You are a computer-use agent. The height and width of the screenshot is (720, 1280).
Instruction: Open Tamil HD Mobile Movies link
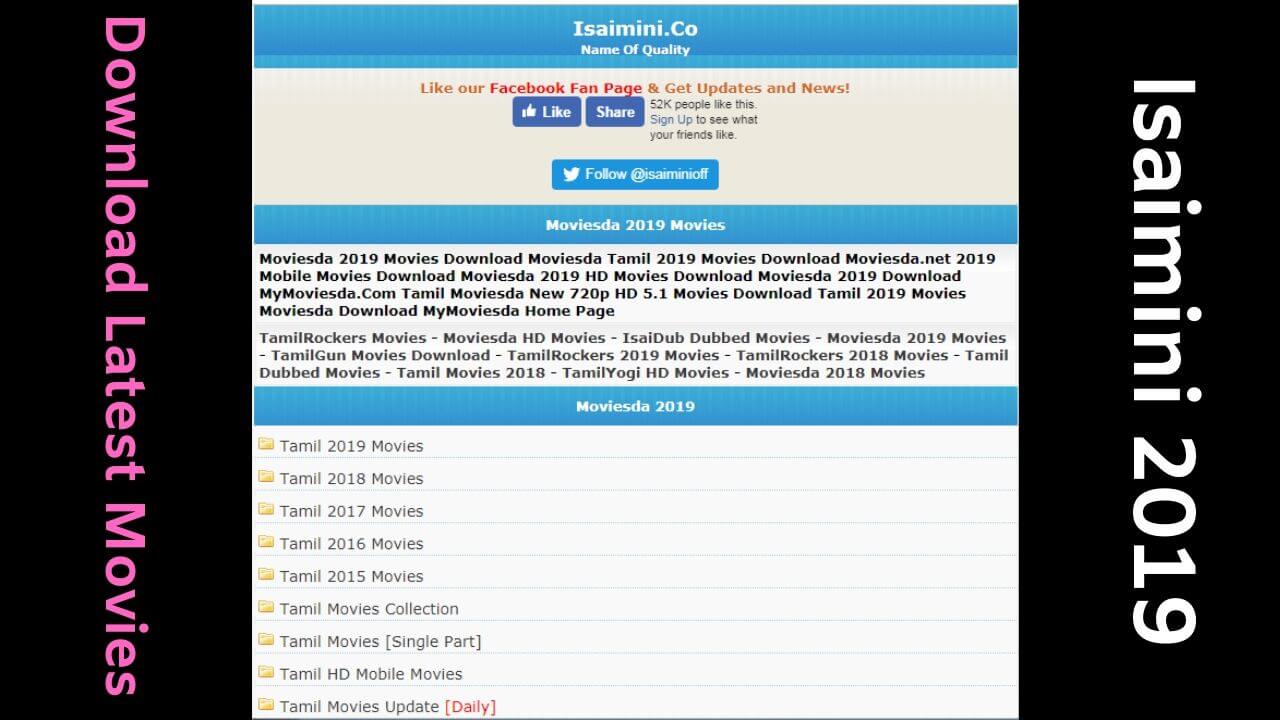click(x=371, y=674)
